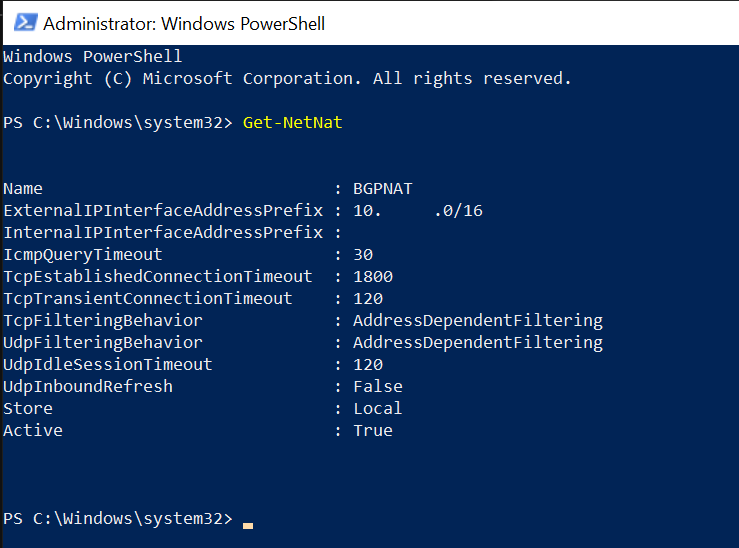This screenshot has width=739, height=548.
Task: Click the last PS C:\Windows\system32 prompt
Action: pyautogui.click(x=118, y=518)
